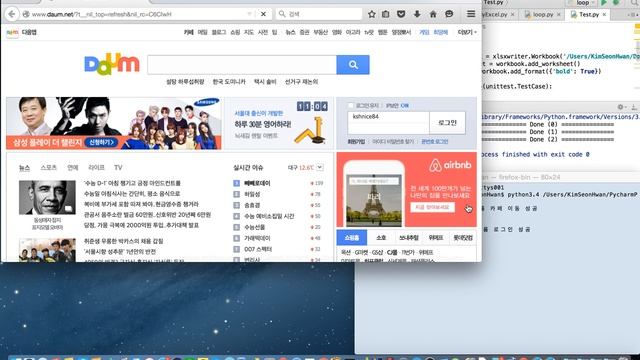Click the download arrow icon in PyCharm run panel
The width and height of the screenshot is (640, 360).
click(x=634, y=107)
